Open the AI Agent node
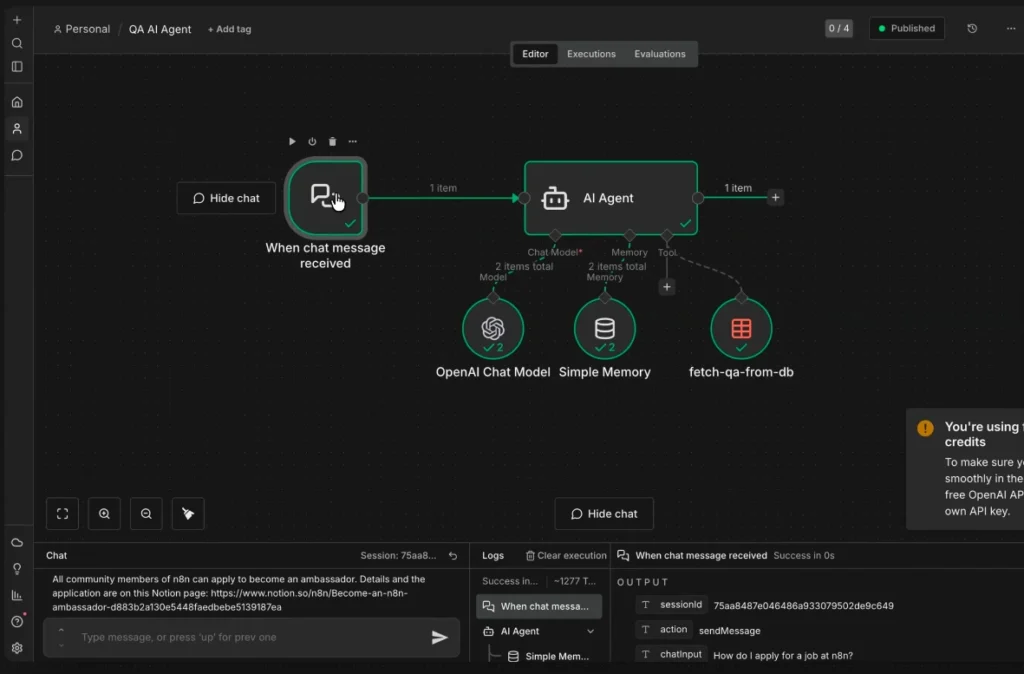 point(610,197)
